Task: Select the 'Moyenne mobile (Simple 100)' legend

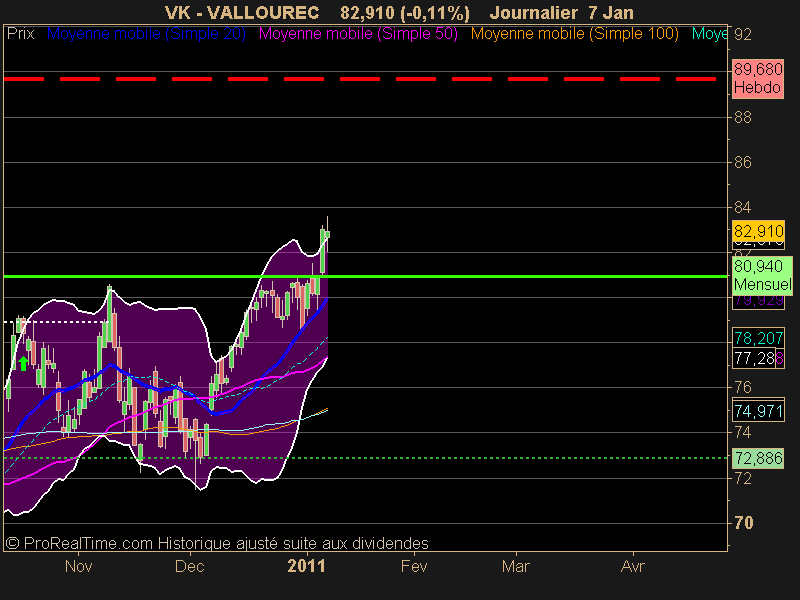Action: [x=574, y=34]
